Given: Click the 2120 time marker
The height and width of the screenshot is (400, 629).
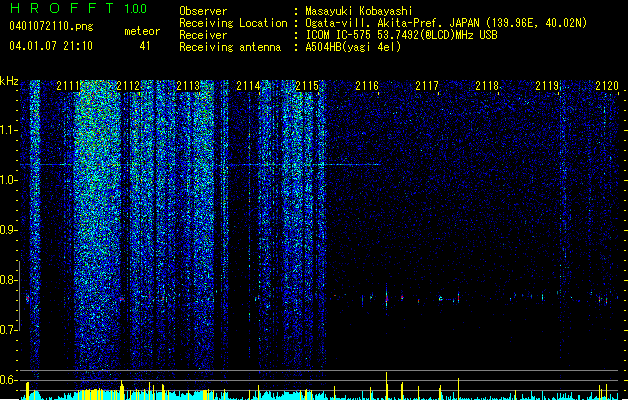Looking at the screenshot, I should (x=607, y=86).
